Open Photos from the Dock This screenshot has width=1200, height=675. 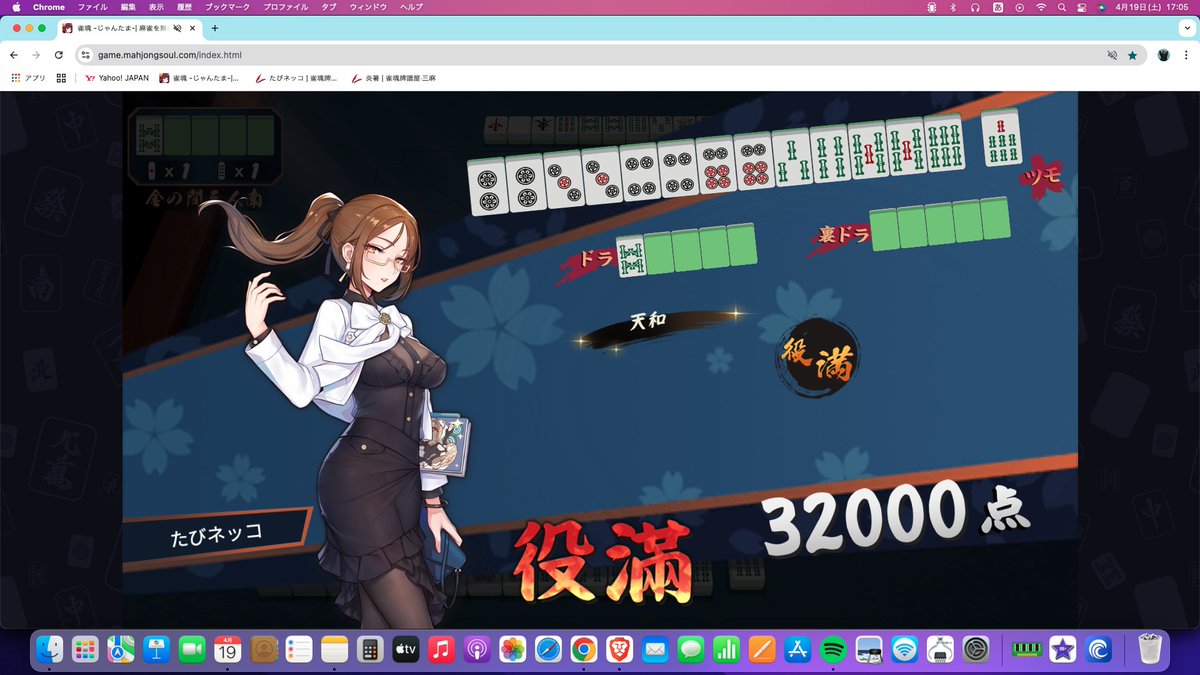513,650
